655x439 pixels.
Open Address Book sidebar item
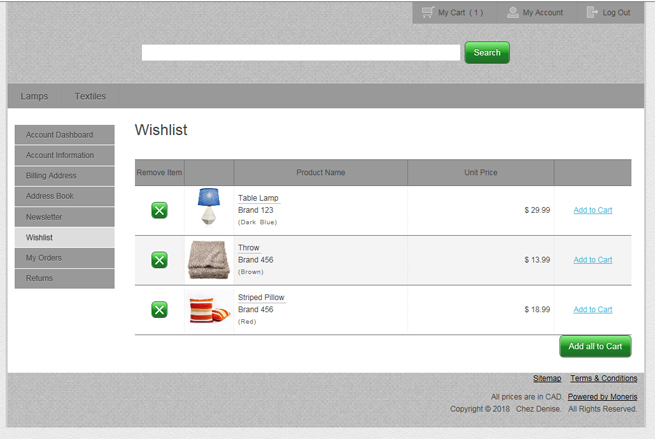coord(65,196)
